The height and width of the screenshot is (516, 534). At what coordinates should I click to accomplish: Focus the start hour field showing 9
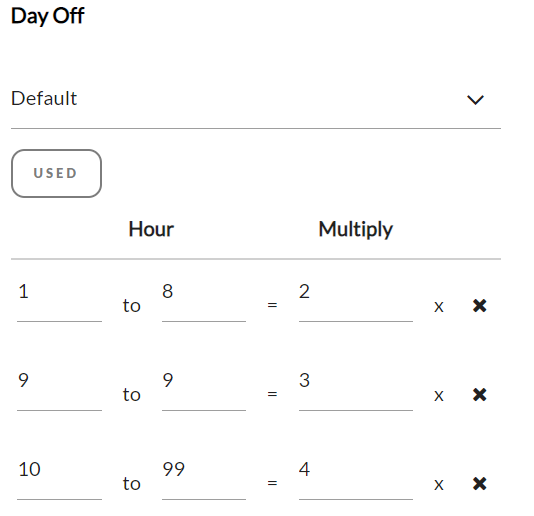59,388
